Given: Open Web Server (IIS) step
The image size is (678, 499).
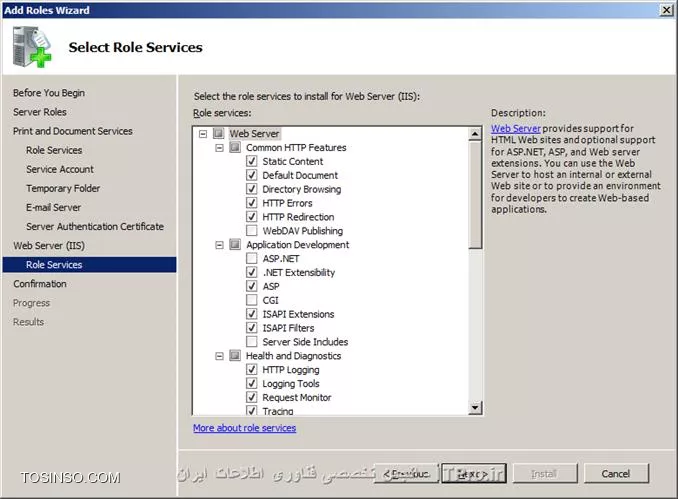Looking at the screenshot, I should pyautogui.click(x=49, y=246).
